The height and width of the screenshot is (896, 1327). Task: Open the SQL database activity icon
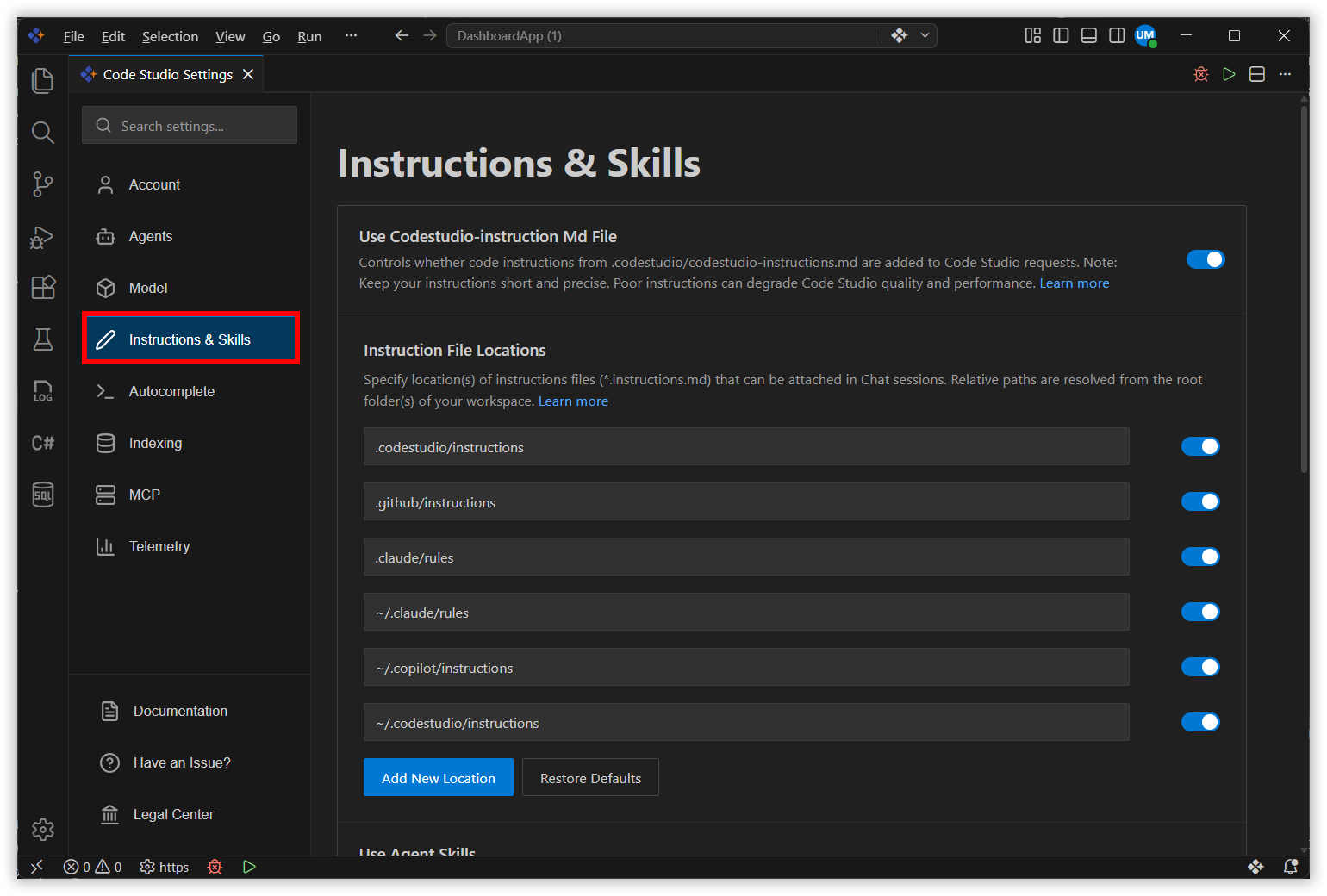pyautogui.click(x=42, y=495)
